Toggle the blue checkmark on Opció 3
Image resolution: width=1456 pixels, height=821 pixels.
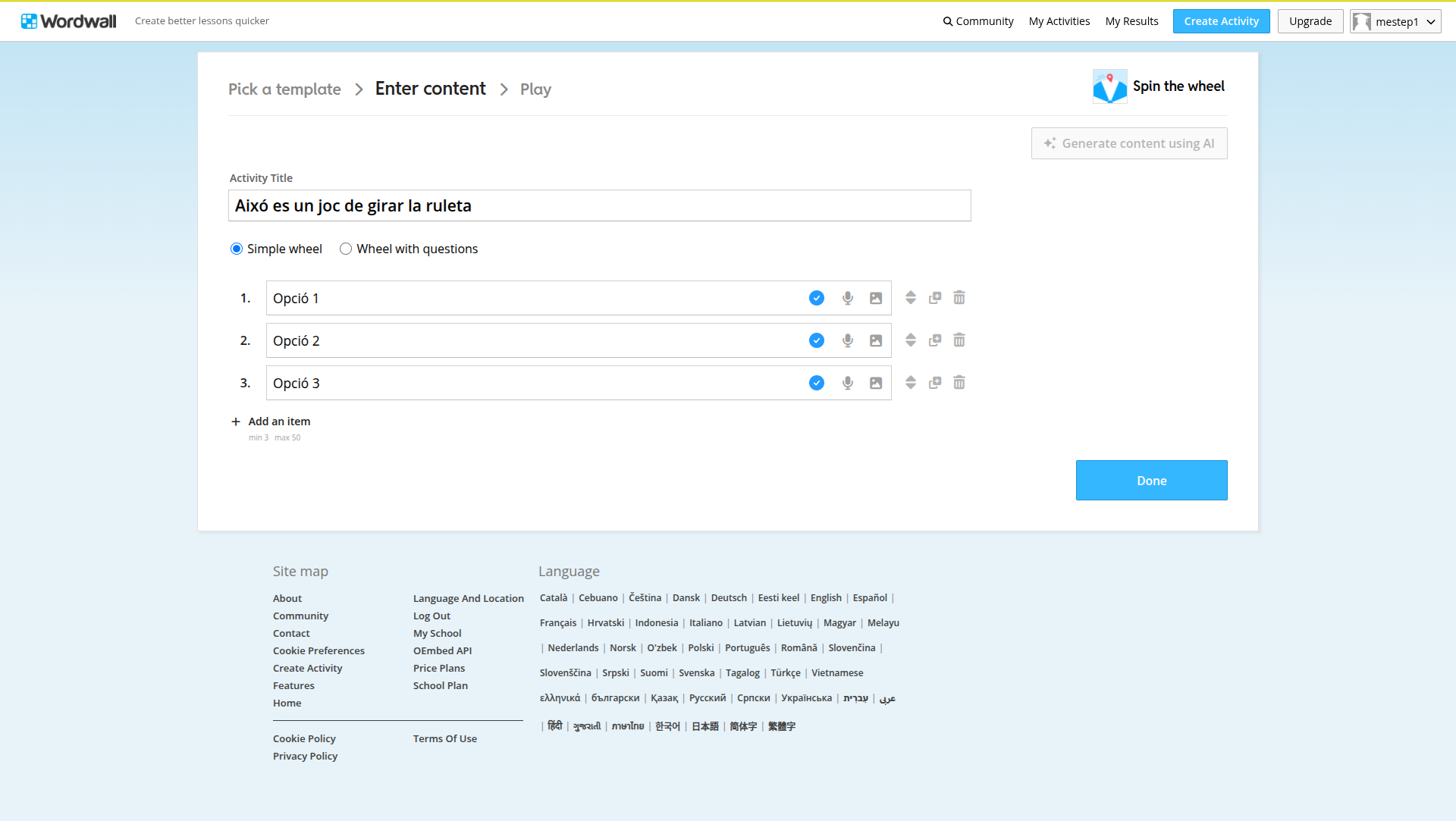point(817,383)
